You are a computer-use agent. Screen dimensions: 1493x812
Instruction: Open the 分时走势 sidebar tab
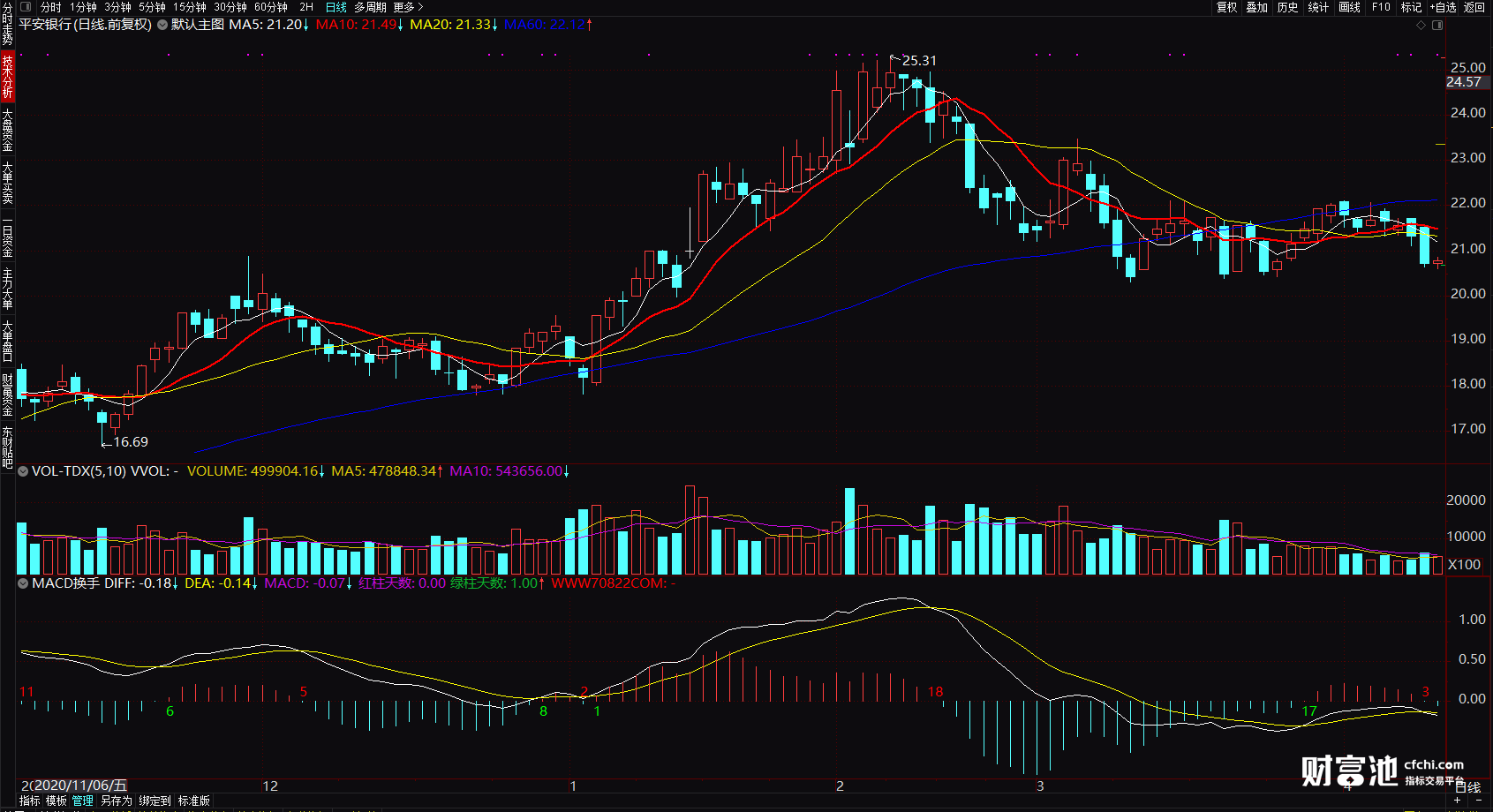click(7, 24)
